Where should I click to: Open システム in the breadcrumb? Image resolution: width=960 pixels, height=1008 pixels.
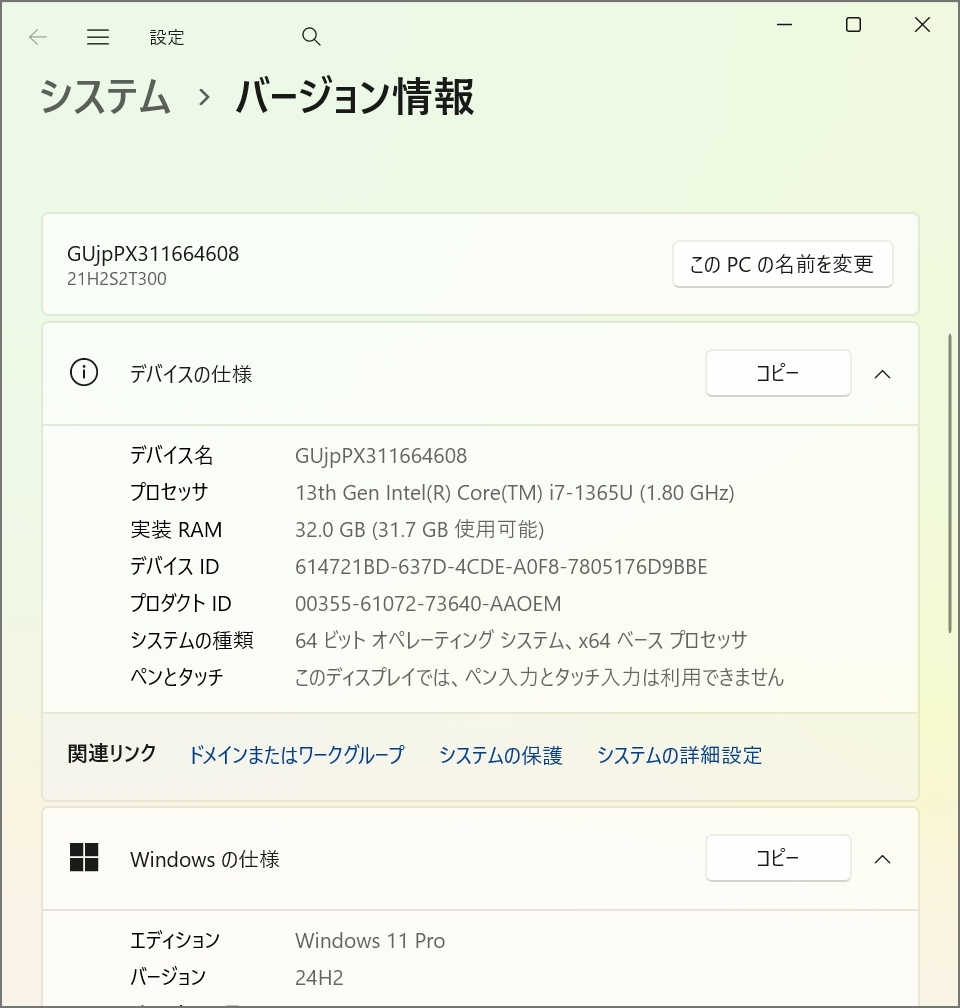[104, 98]
